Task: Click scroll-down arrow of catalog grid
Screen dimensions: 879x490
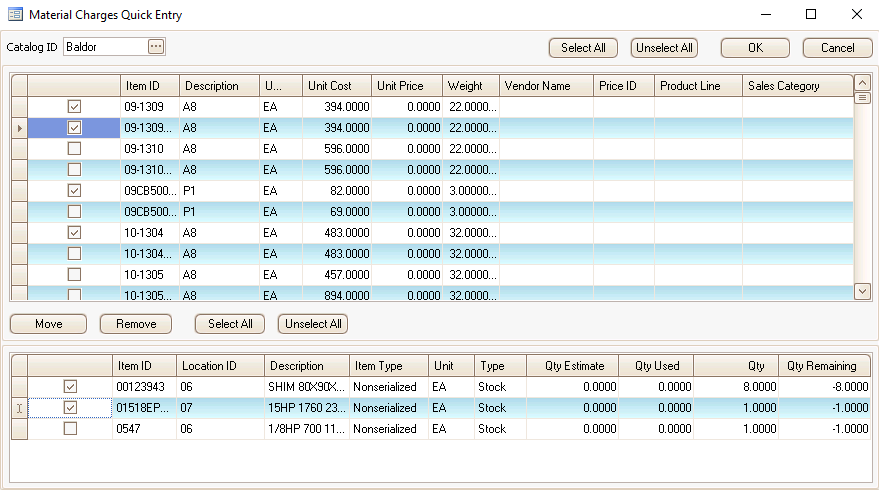Action: pyautogui.click(x=862, y=291)
